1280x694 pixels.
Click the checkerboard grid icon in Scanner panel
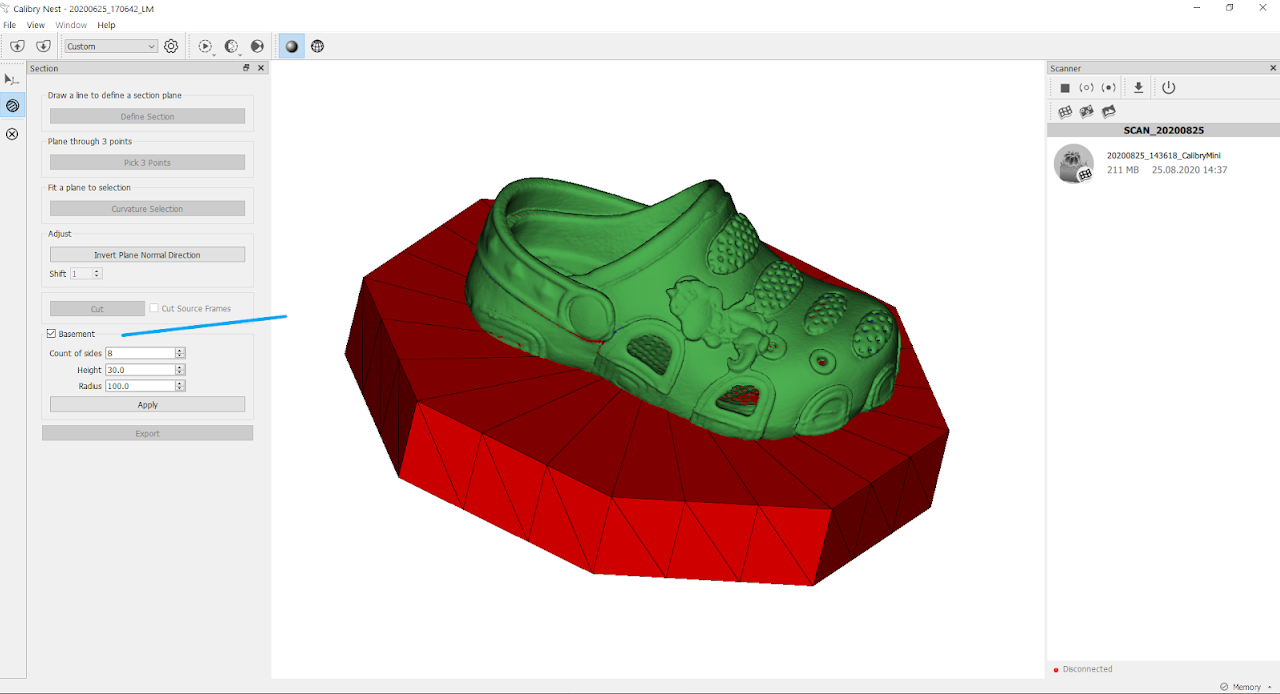[1065, 112]
